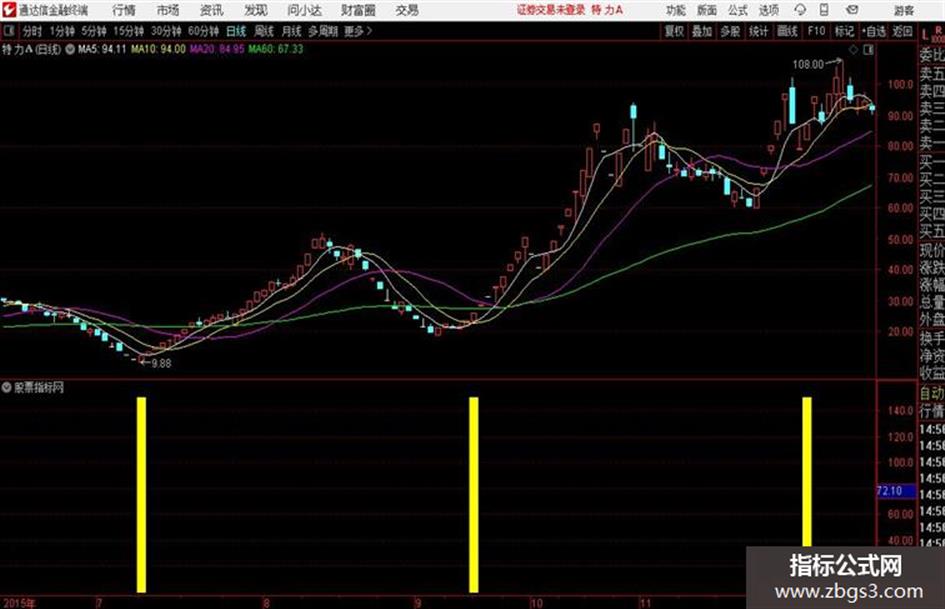Click the MA10: 94.00 value label
Screen dimensions: 945x609
click(159, 49)
